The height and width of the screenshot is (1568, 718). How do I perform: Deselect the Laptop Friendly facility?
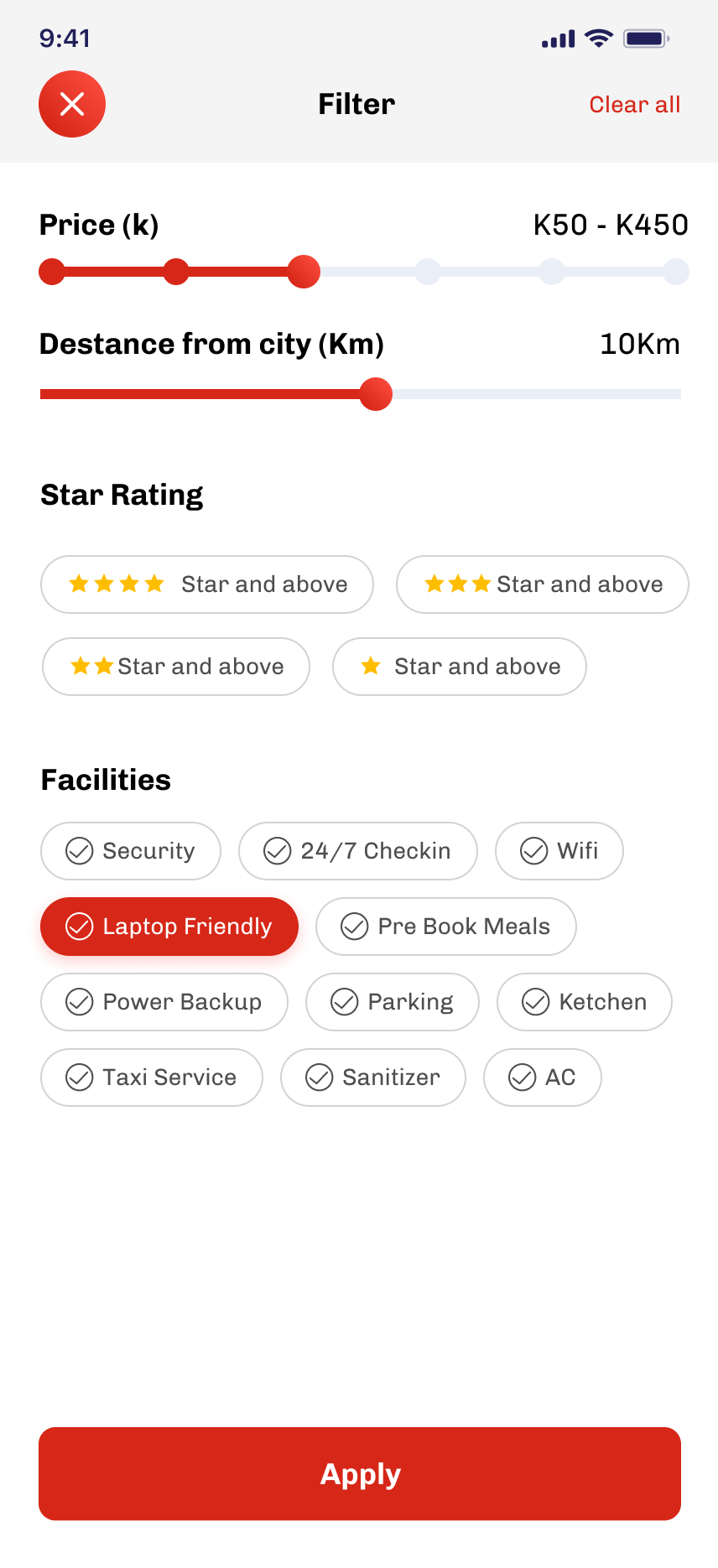169,927
